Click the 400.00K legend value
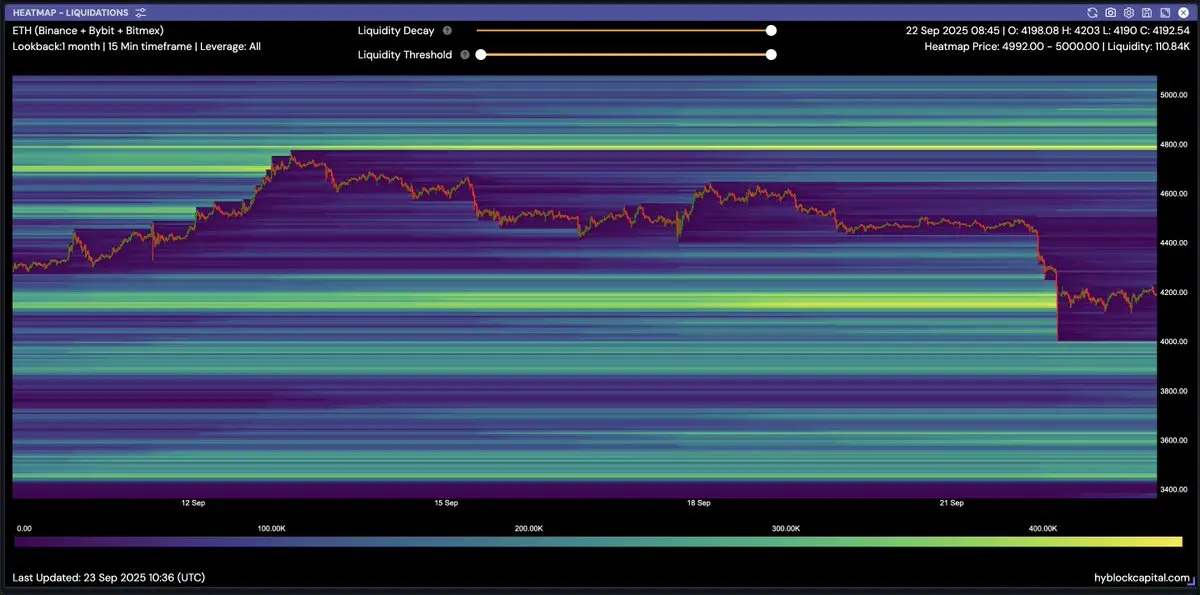 click(x=1043, y=527)
